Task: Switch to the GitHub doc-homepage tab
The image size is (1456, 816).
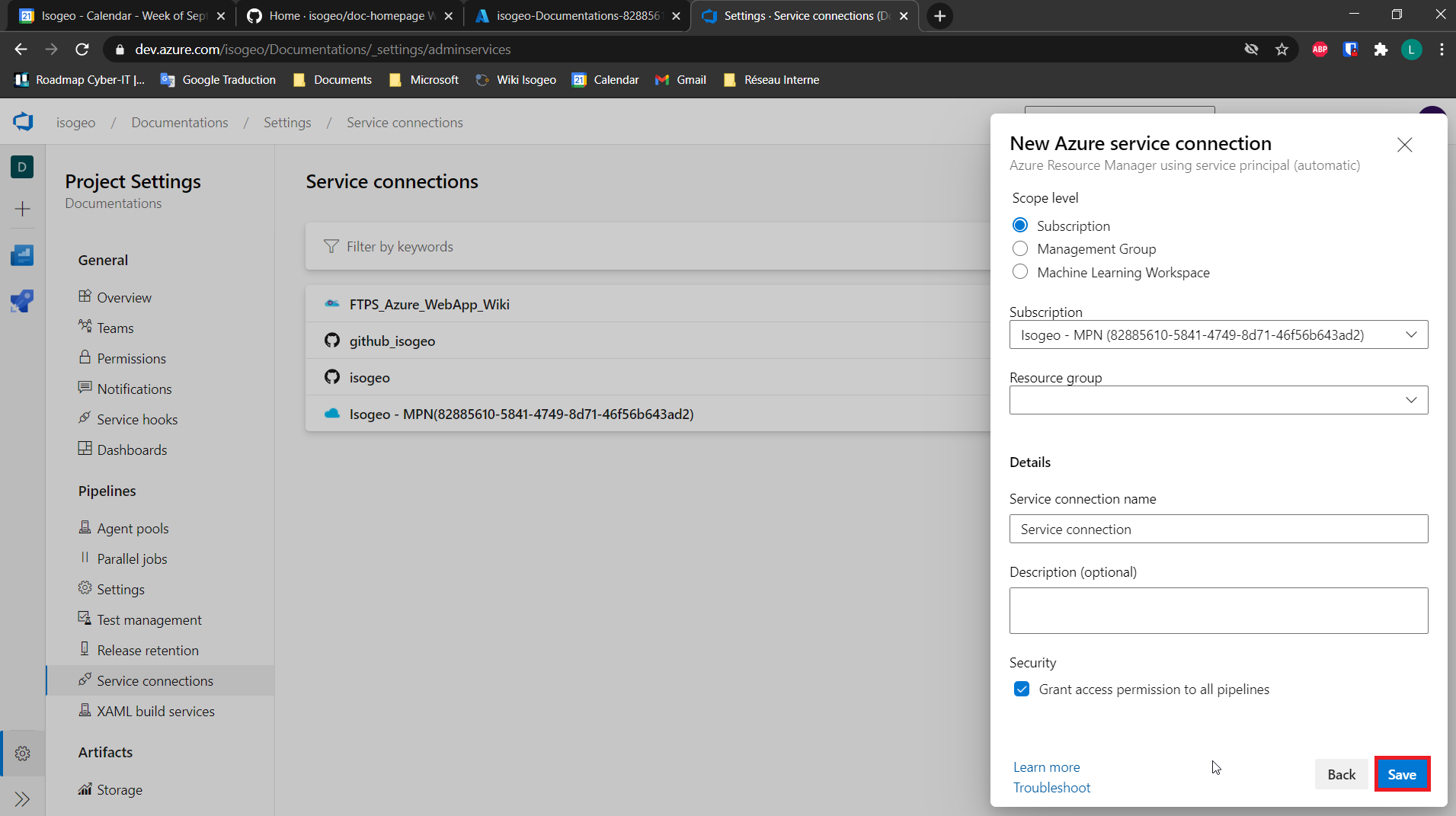Action: pyautogui.click(x=350, y=16)
